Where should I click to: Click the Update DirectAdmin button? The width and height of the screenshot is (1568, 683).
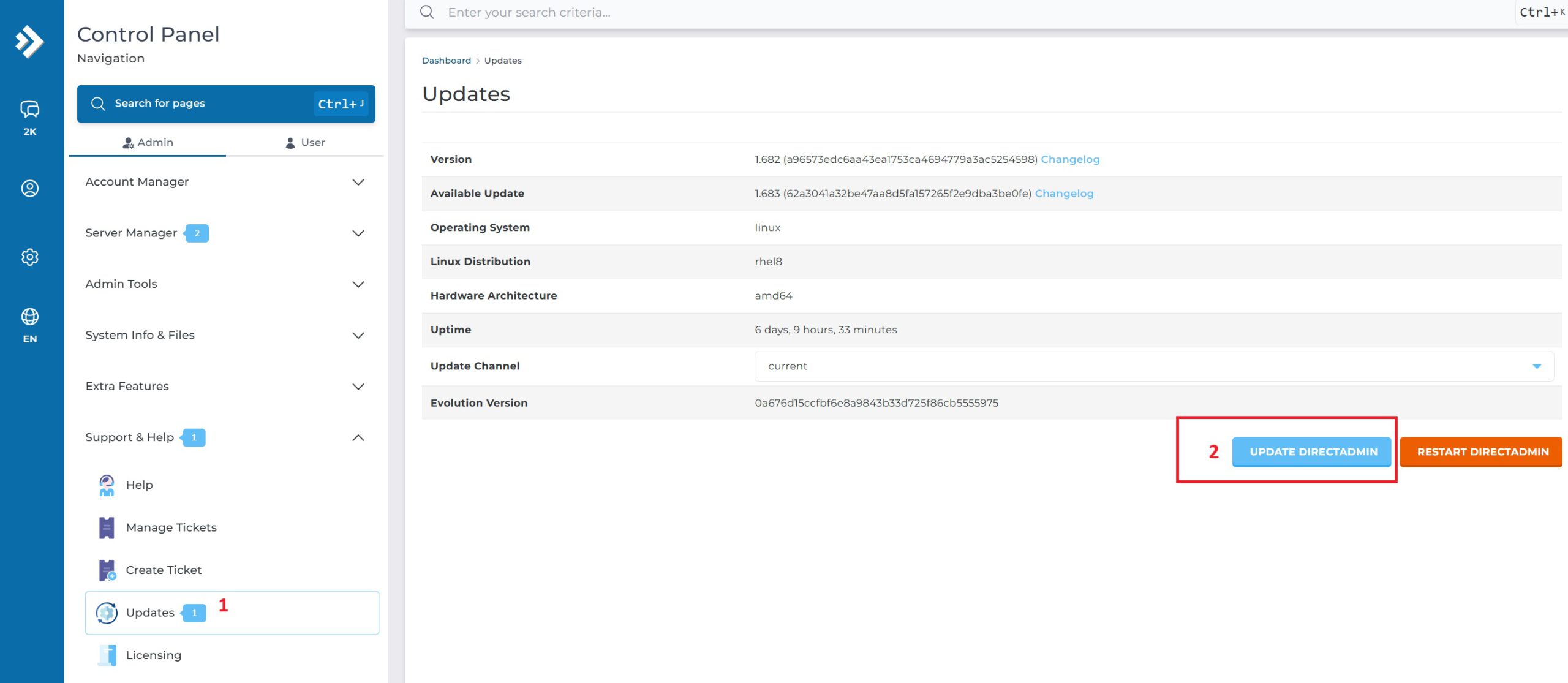point(1311,452)
